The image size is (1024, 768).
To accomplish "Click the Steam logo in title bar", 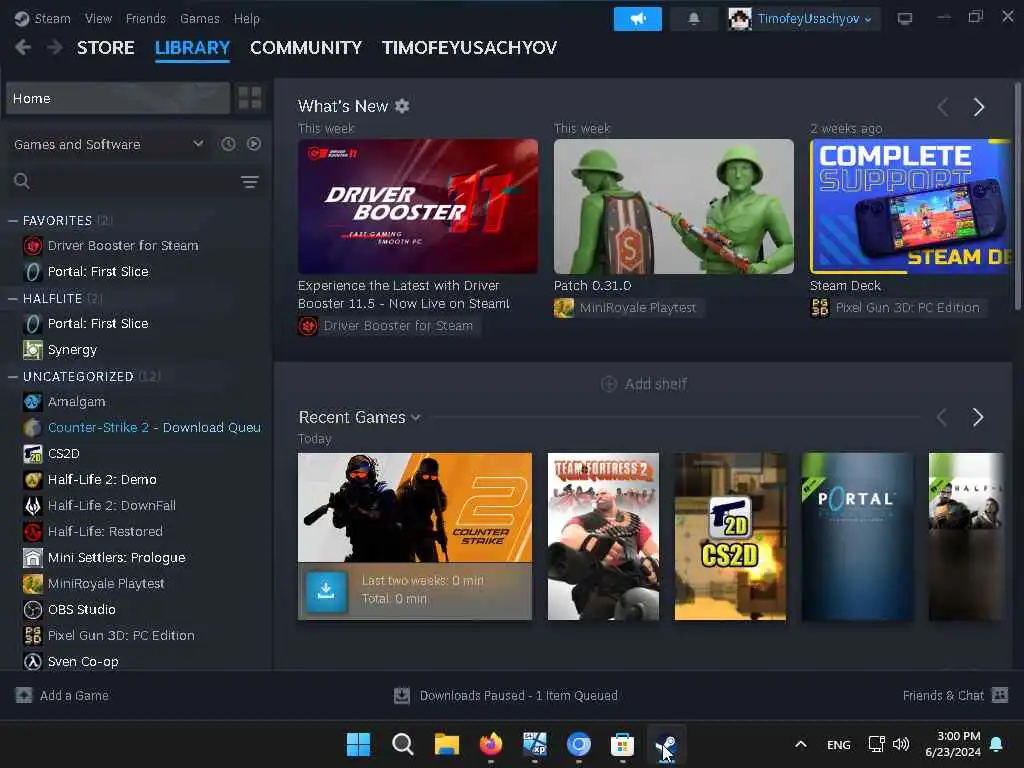I will [22, 18].
